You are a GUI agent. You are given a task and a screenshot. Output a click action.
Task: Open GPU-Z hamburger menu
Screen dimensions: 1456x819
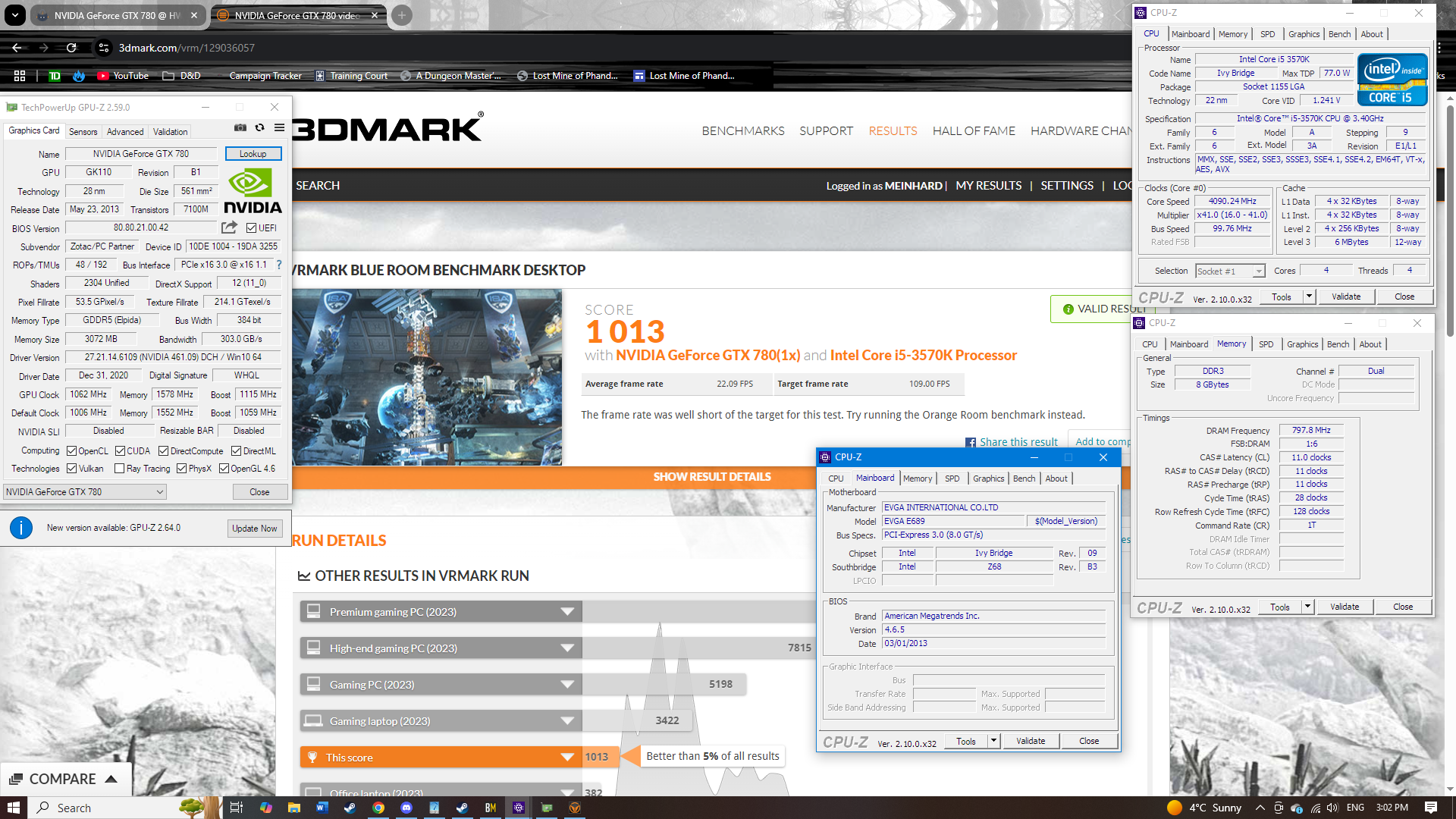click(279, 128)
